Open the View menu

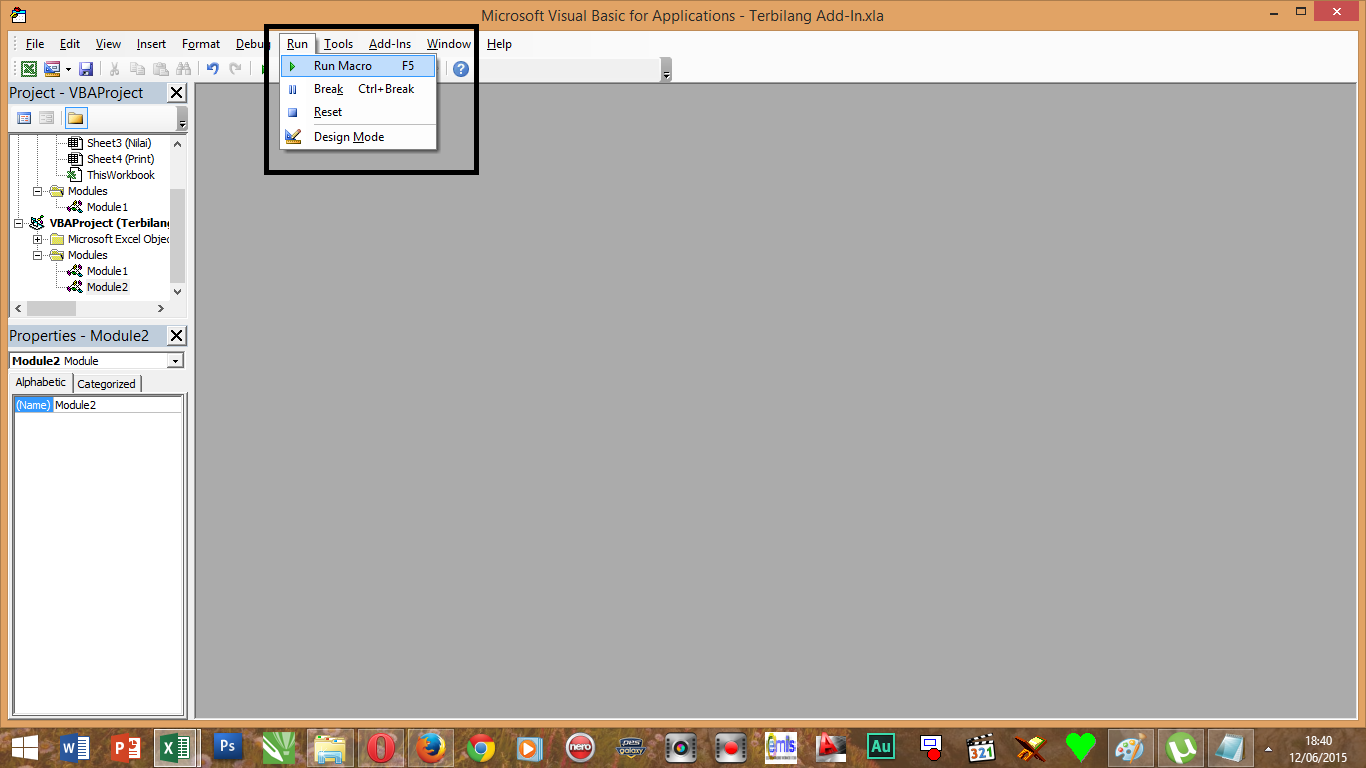(x=108, y=44)
